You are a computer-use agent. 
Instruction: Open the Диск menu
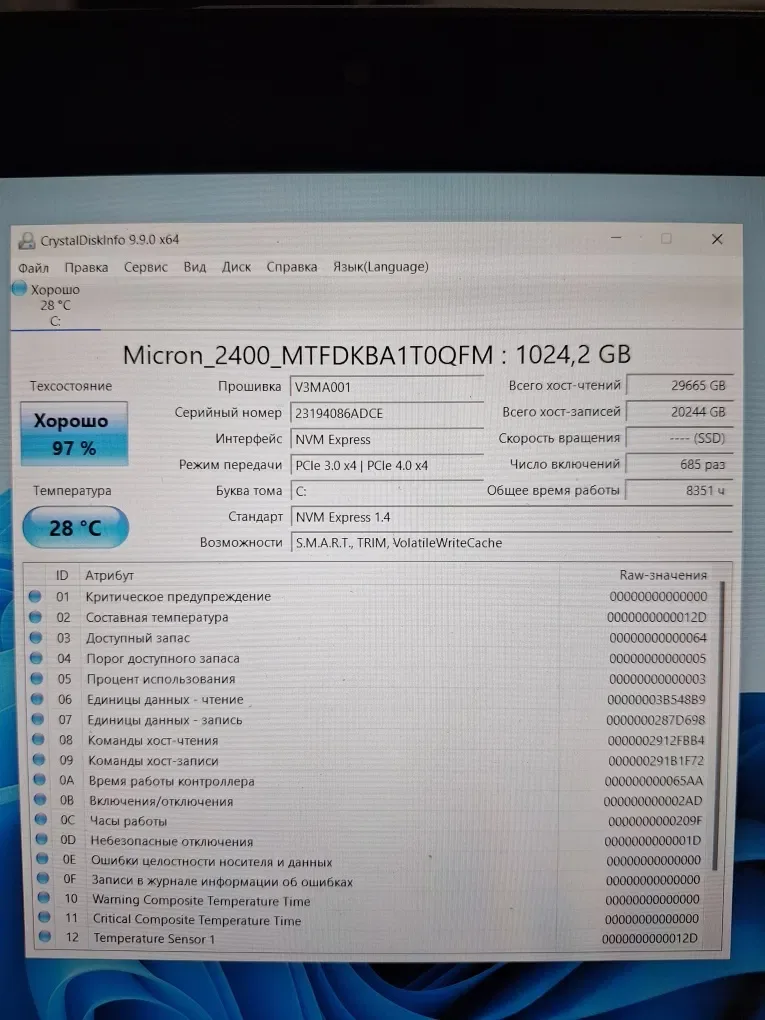coord(236,267)
